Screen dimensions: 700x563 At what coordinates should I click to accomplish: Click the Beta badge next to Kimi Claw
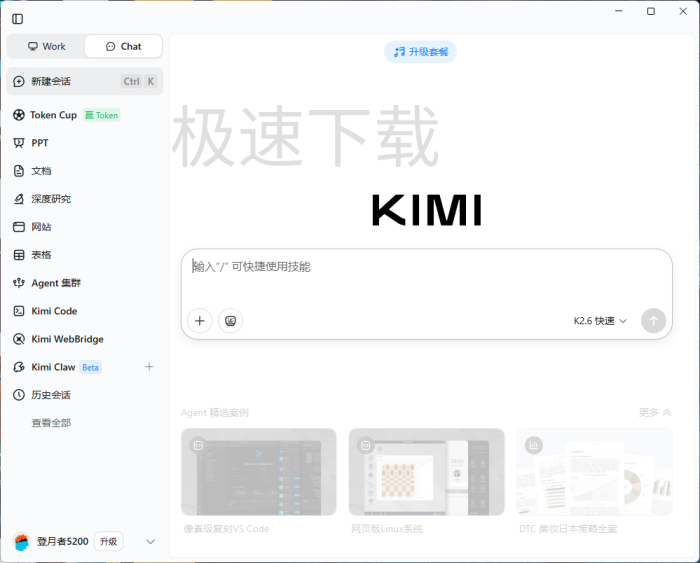[x=91, y=367]
